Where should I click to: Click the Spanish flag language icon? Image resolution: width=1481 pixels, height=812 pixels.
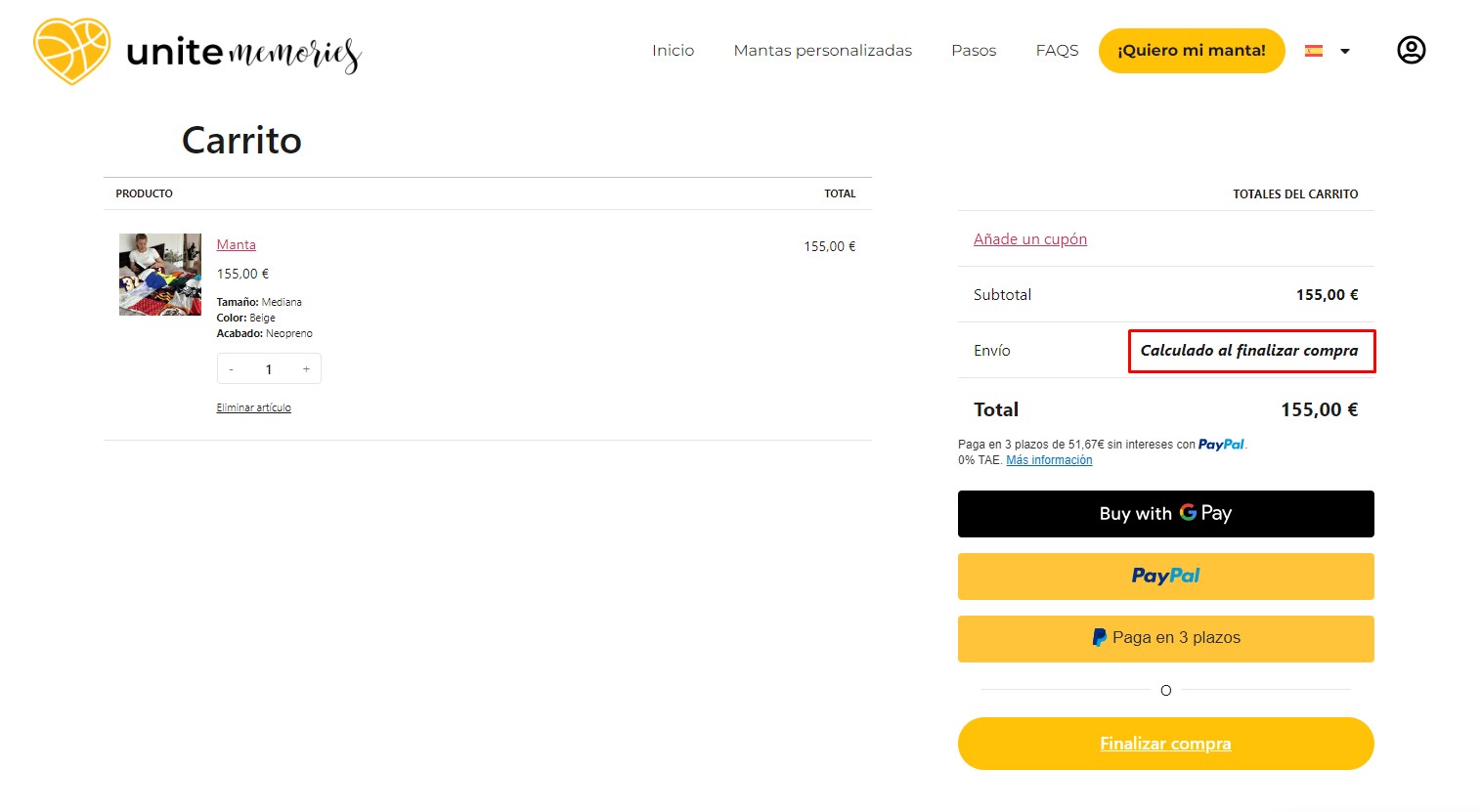tap(1314, 51)
